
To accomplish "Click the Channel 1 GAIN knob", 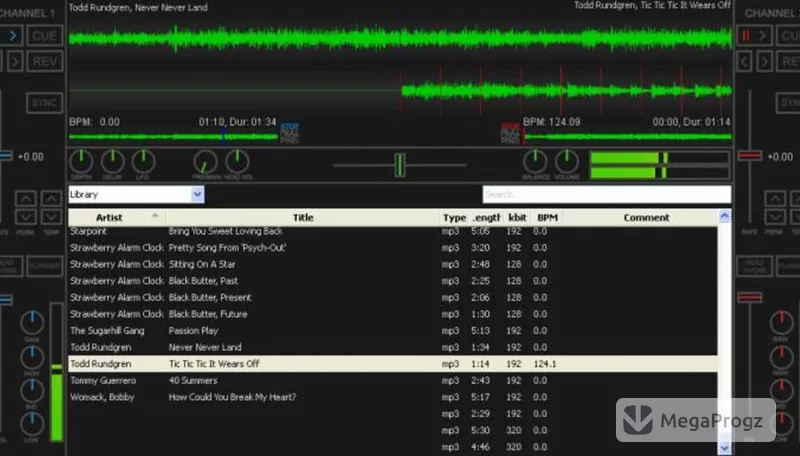I will pos(32,322).
